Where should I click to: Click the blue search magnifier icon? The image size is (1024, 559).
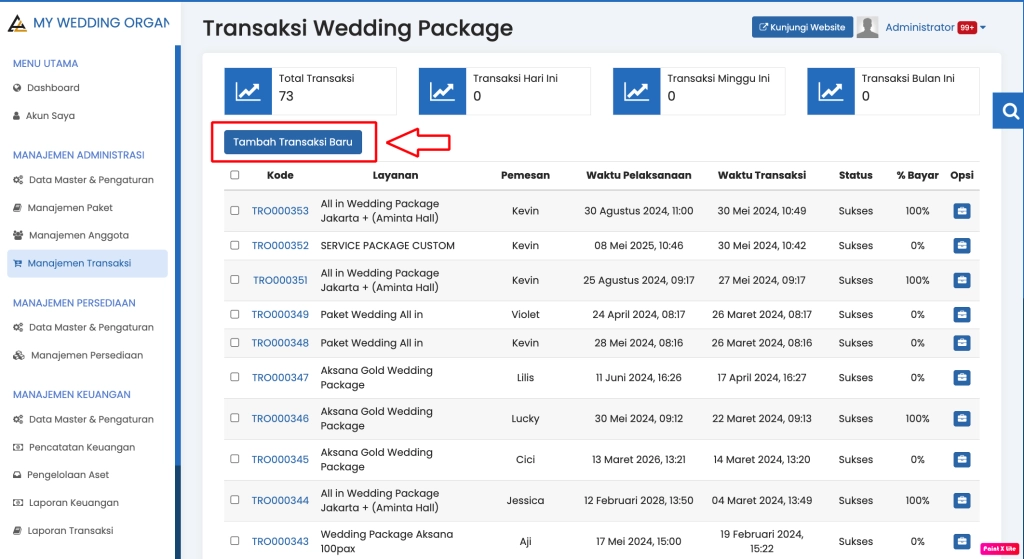point(1010,111)
